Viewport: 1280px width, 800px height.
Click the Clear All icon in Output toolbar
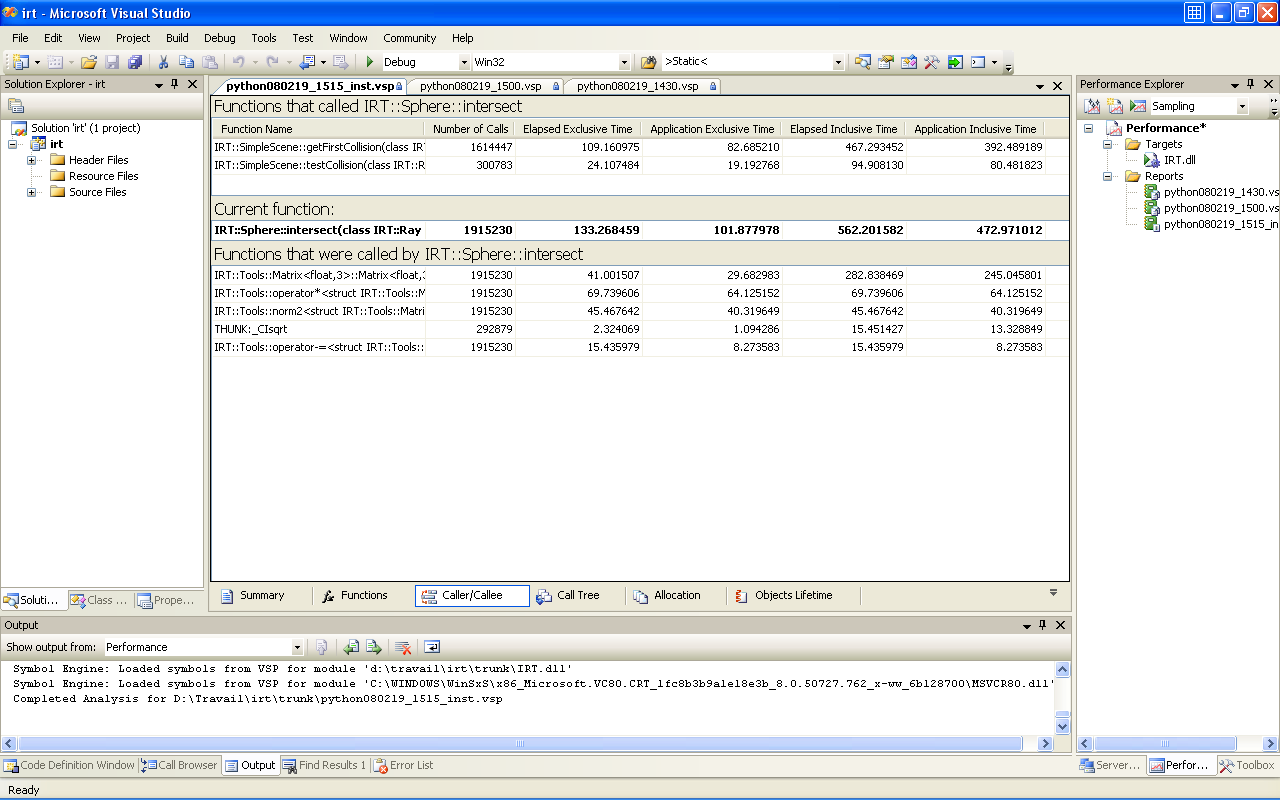point(403,647)
